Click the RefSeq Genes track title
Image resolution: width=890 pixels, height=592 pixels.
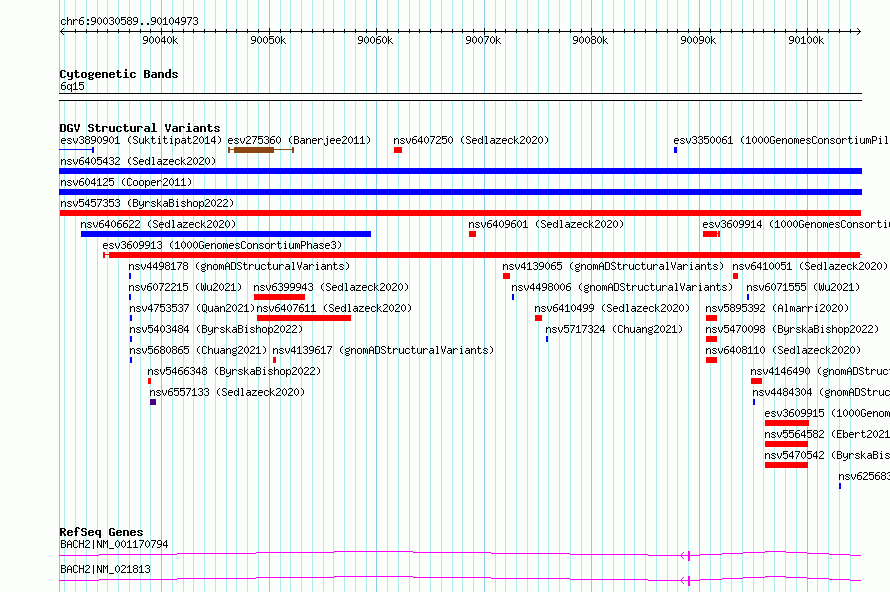pyautogui.click(x=101, y=532)
